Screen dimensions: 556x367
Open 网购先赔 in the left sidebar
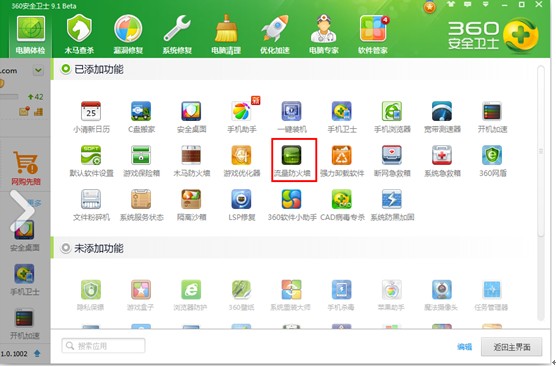[26, 168]
